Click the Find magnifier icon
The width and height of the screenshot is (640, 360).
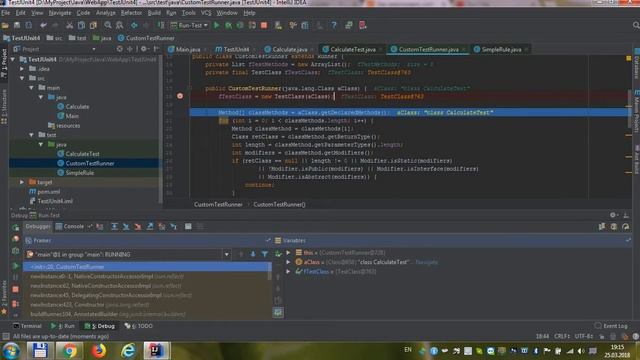108,25
